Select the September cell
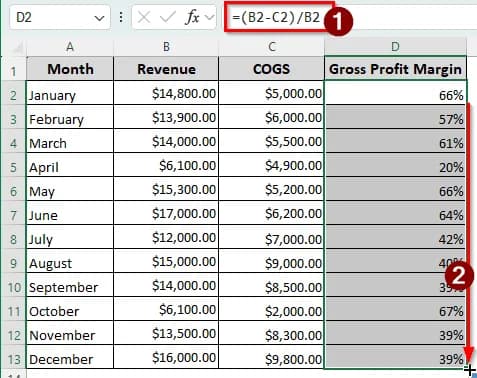This screenshot has width=477, height=378. [70, 285]
